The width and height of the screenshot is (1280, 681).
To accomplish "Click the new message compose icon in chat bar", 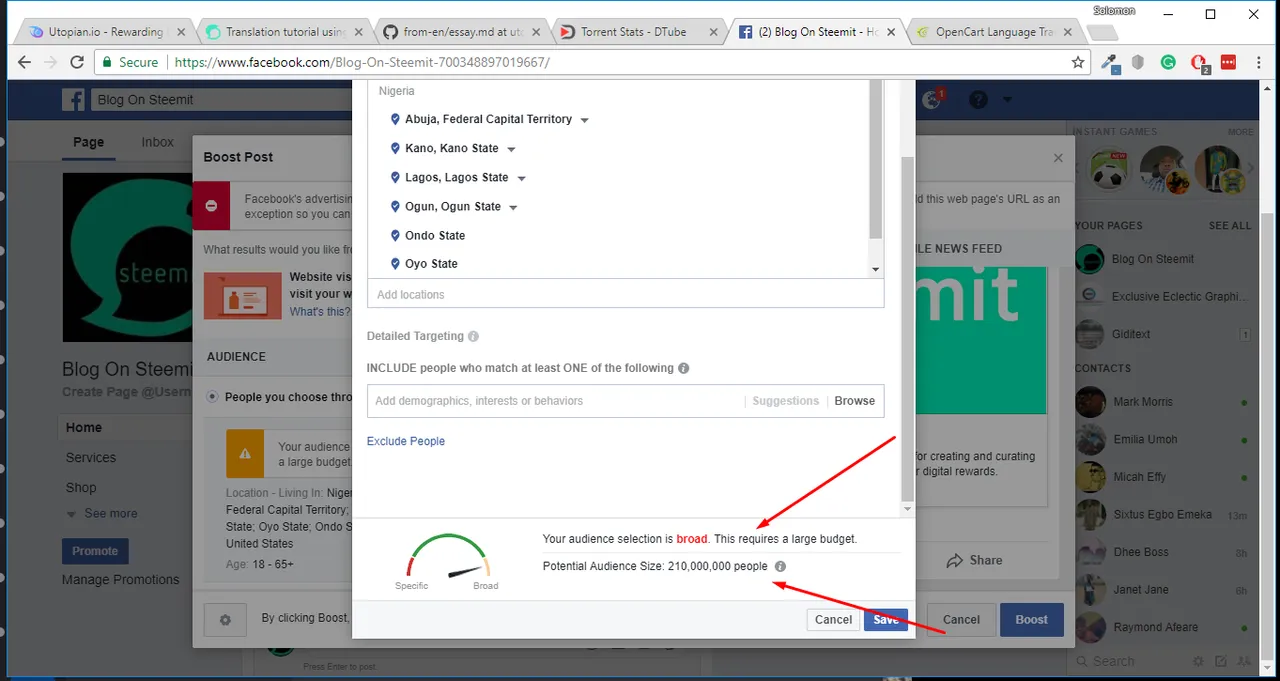I will [1222, 661].
